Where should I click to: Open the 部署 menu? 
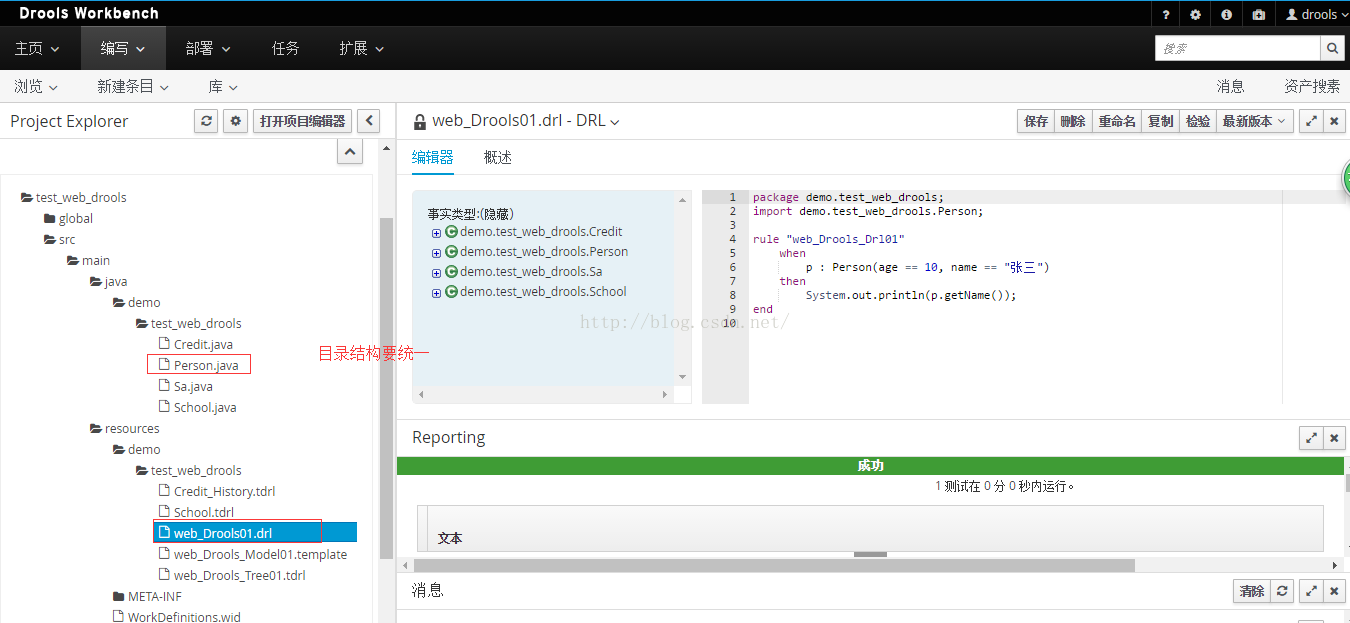click(x=208, y=48)
